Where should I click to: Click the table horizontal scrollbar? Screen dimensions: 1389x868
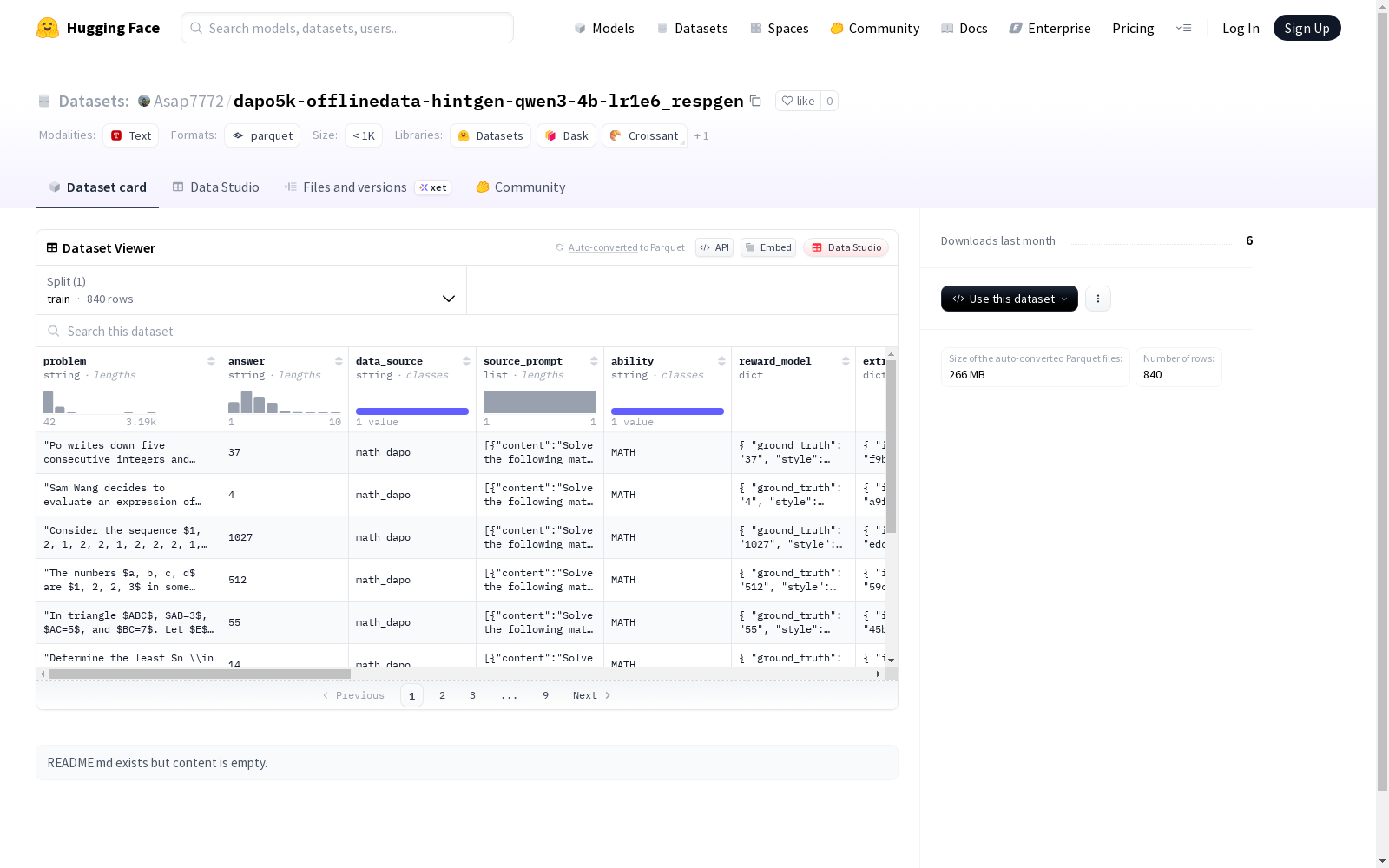[x=200, y=674]
